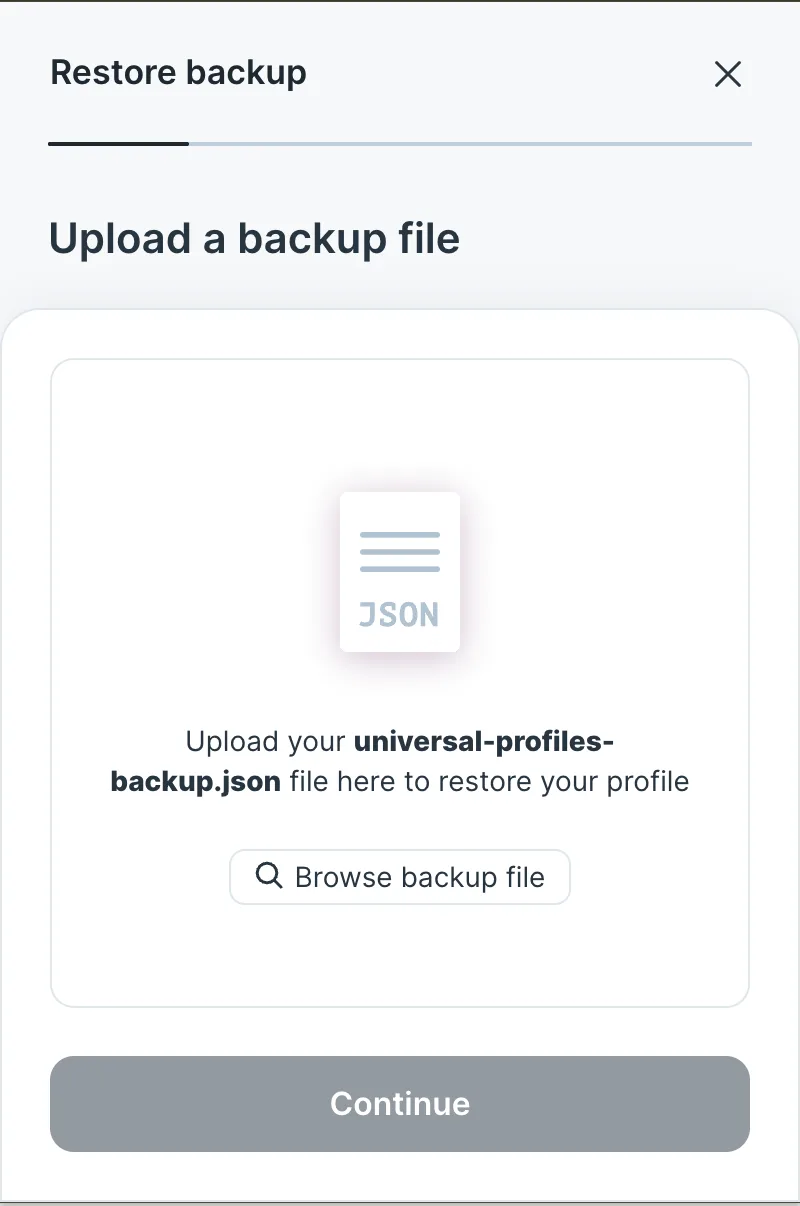Click the JSON label on file icon
Viewport: 800px width, 1206px height.
pyautogui.click(x=399, y=614)
